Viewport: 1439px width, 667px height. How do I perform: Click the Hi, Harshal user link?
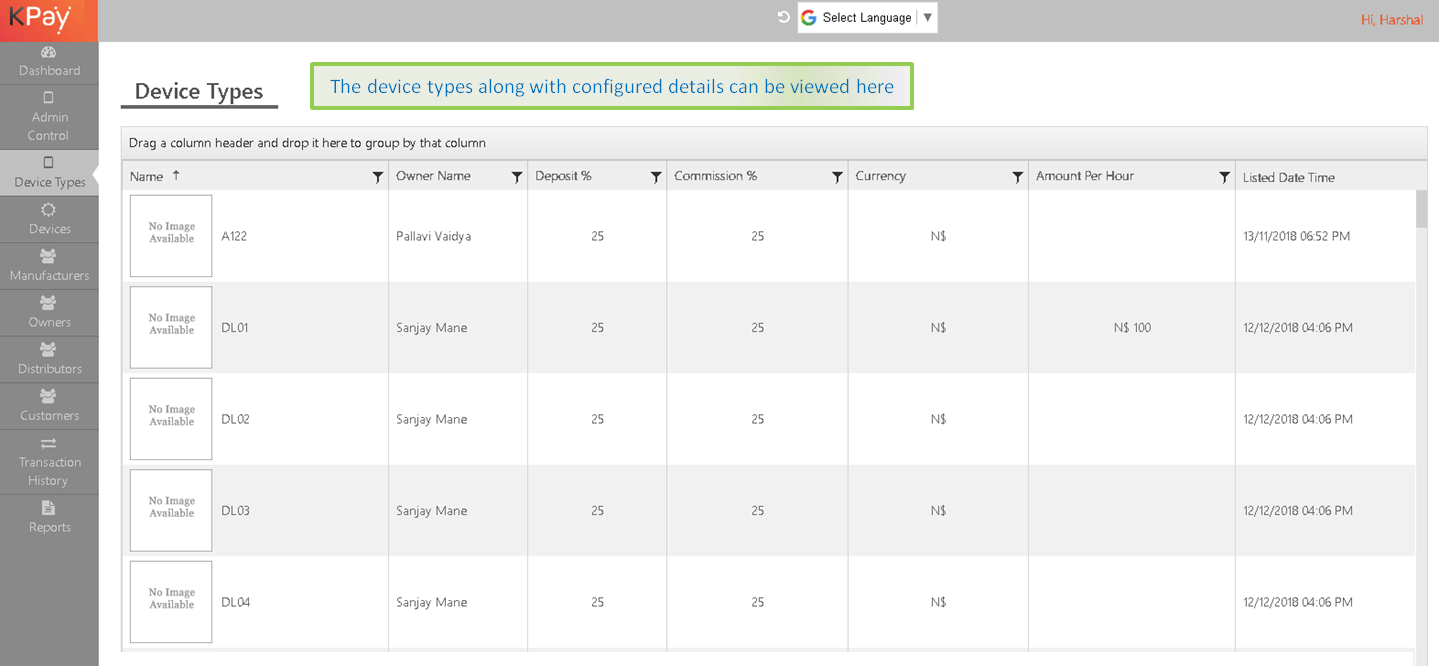[x=1391, y=20]
